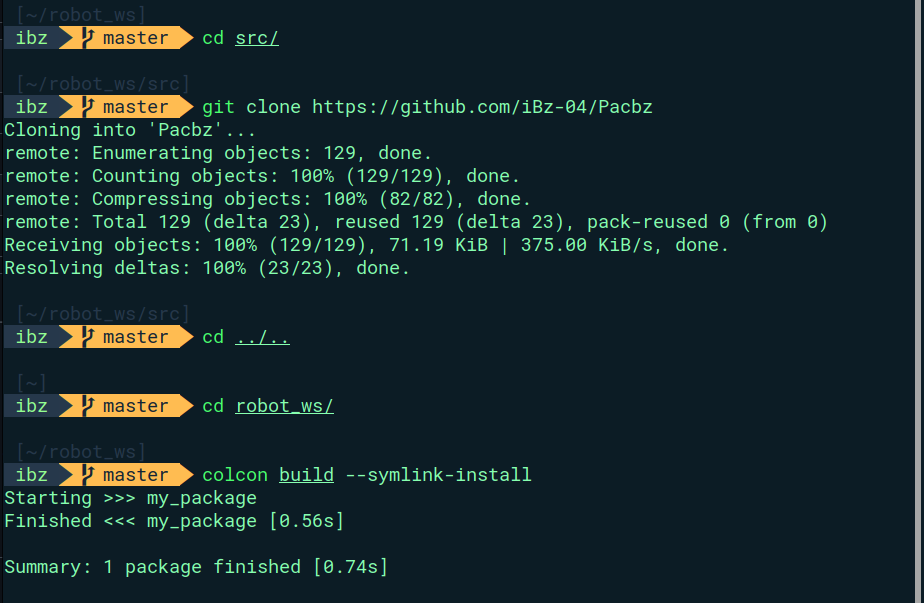This screenshot has width=924, height=603.
Task: Click the git branch icon on the cd src/ prompt
Action: pos(88,38)
